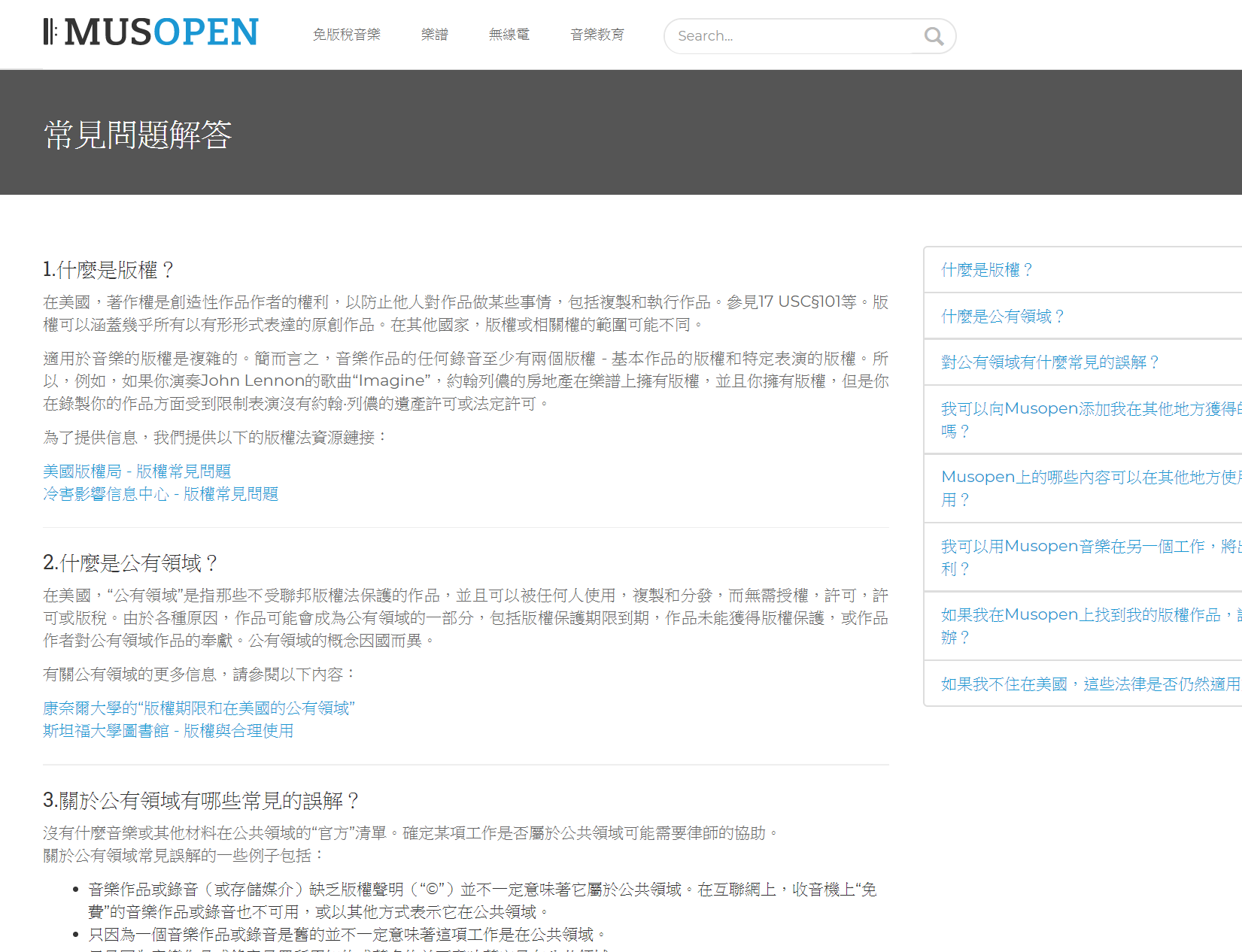Select sidebar item 我可以用Musopen音樂在另一個工作
Viewport: 1242px width, 952px height.
[x=1083, y=557]
